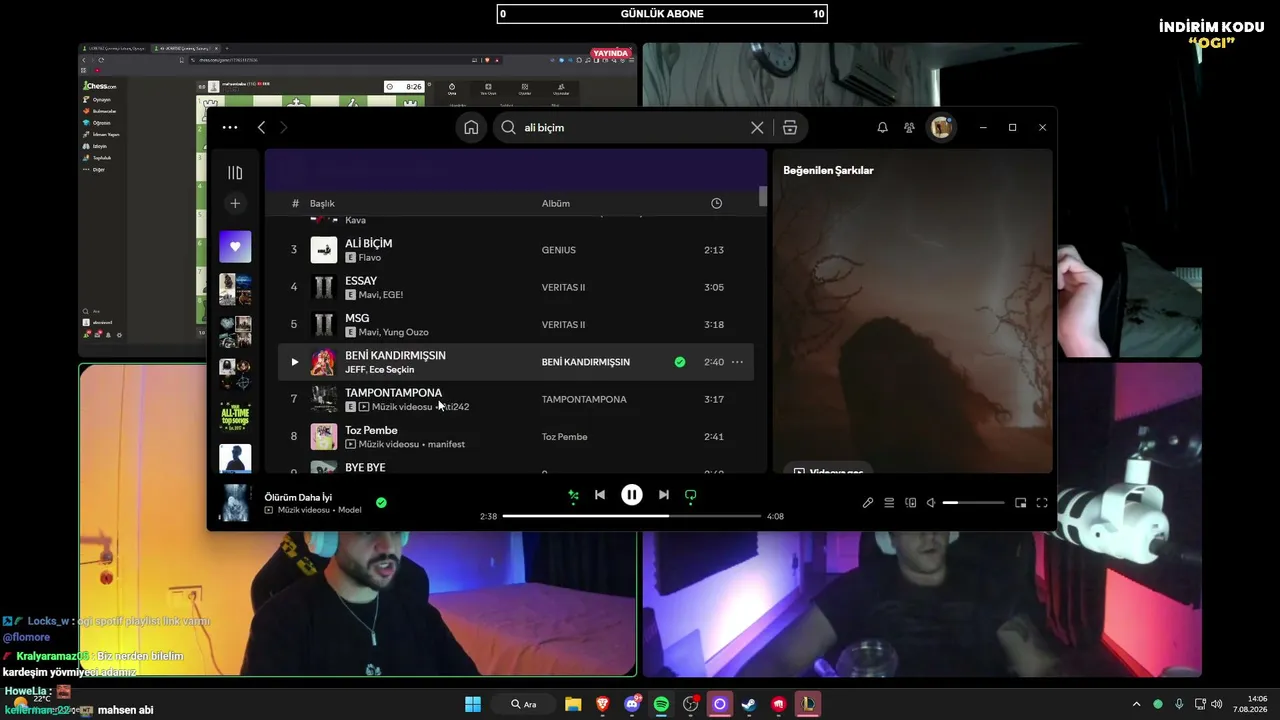Toggle the saved checkmark for BENİ KANDIRMIŞSIN

680,362
